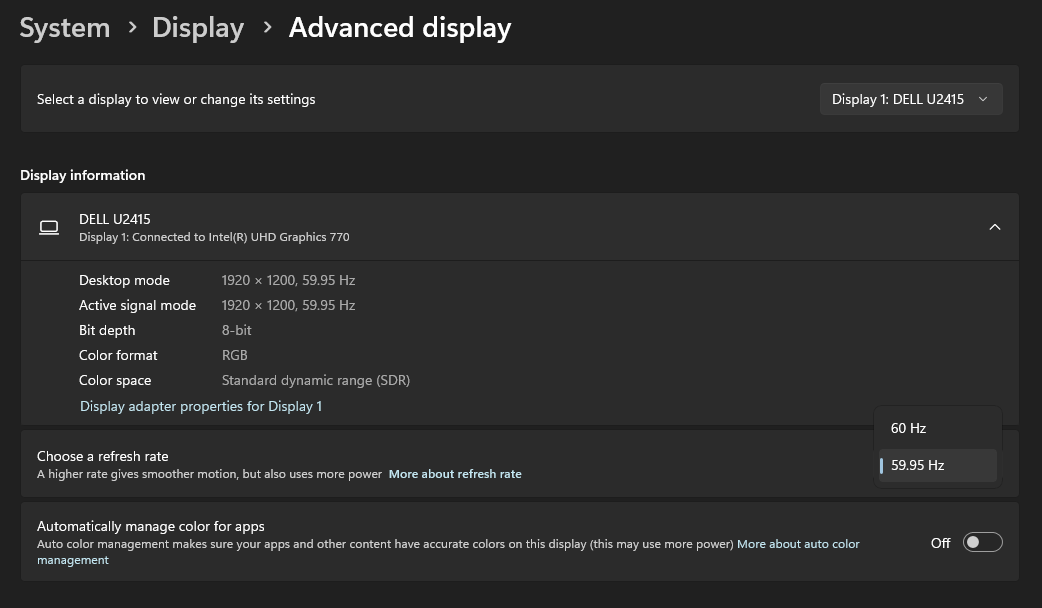This screenshot has width=1042, height=608.
Task: Click the Choose a refresh rate label
Action: (x=103, y=456)
